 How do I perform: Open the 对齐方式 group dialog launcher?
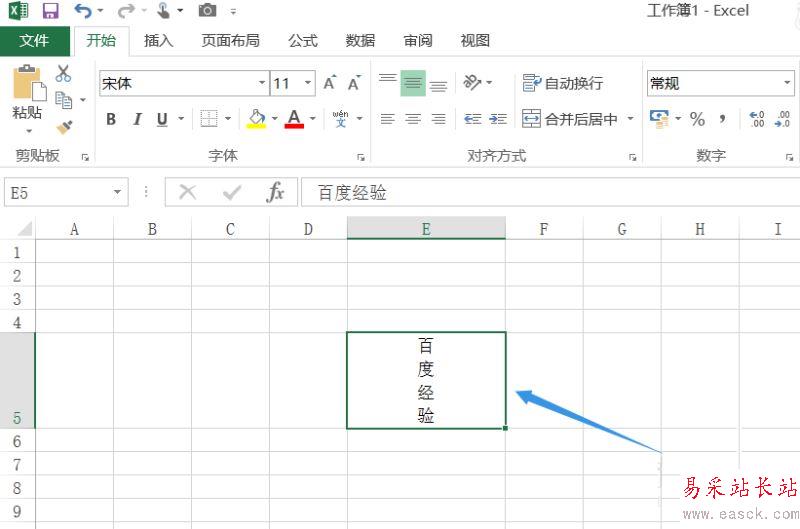click(633, 158)
